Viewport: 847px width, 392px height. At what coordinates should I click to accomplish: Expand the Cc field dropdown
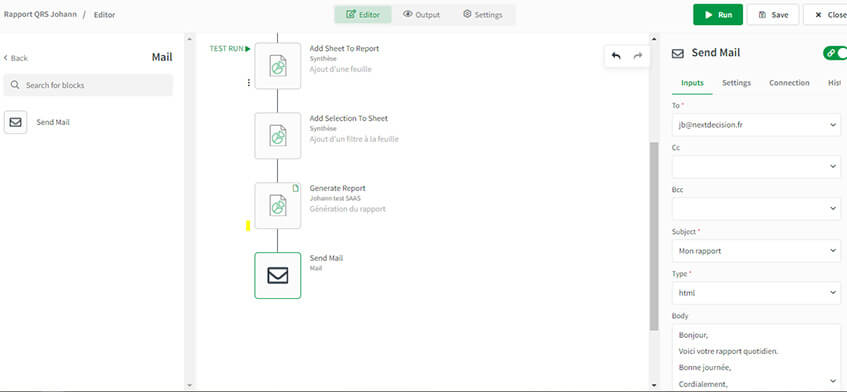(x=832, y=167)
